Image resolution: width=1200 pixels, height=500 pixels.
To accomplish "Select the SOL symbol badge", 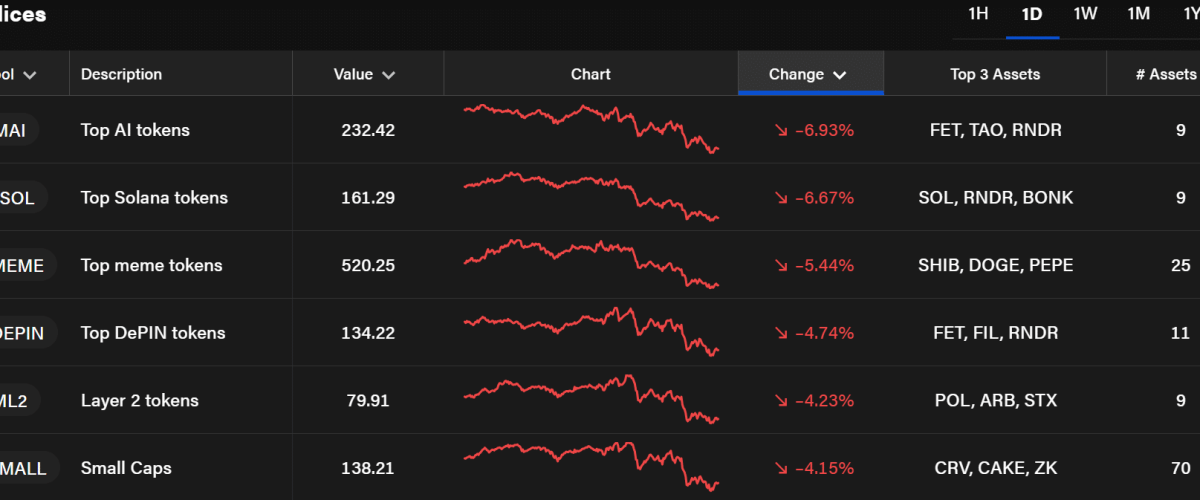I will click(x=18, y=198).
